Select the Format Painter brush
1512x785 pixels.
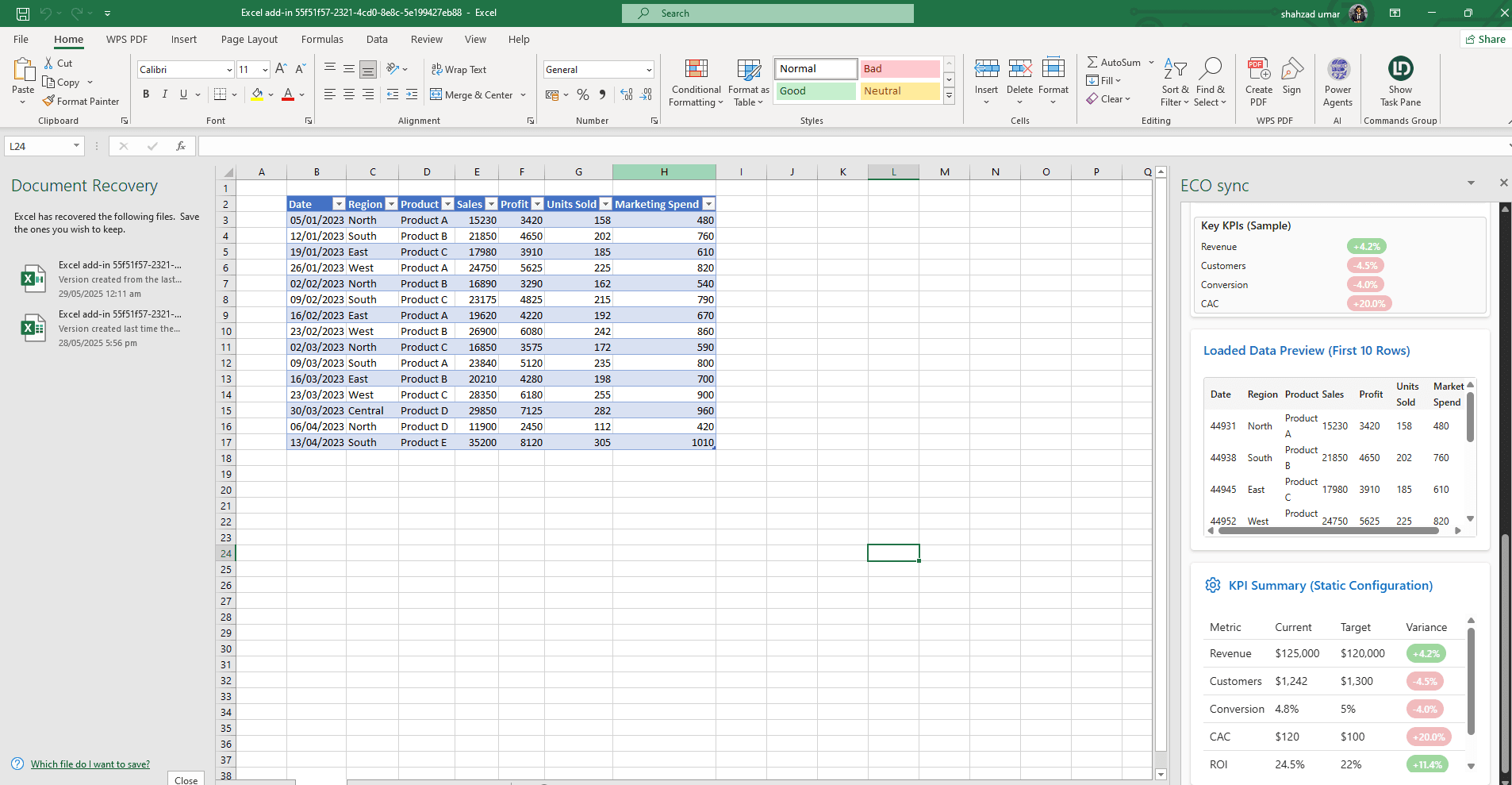coord(48,101)
